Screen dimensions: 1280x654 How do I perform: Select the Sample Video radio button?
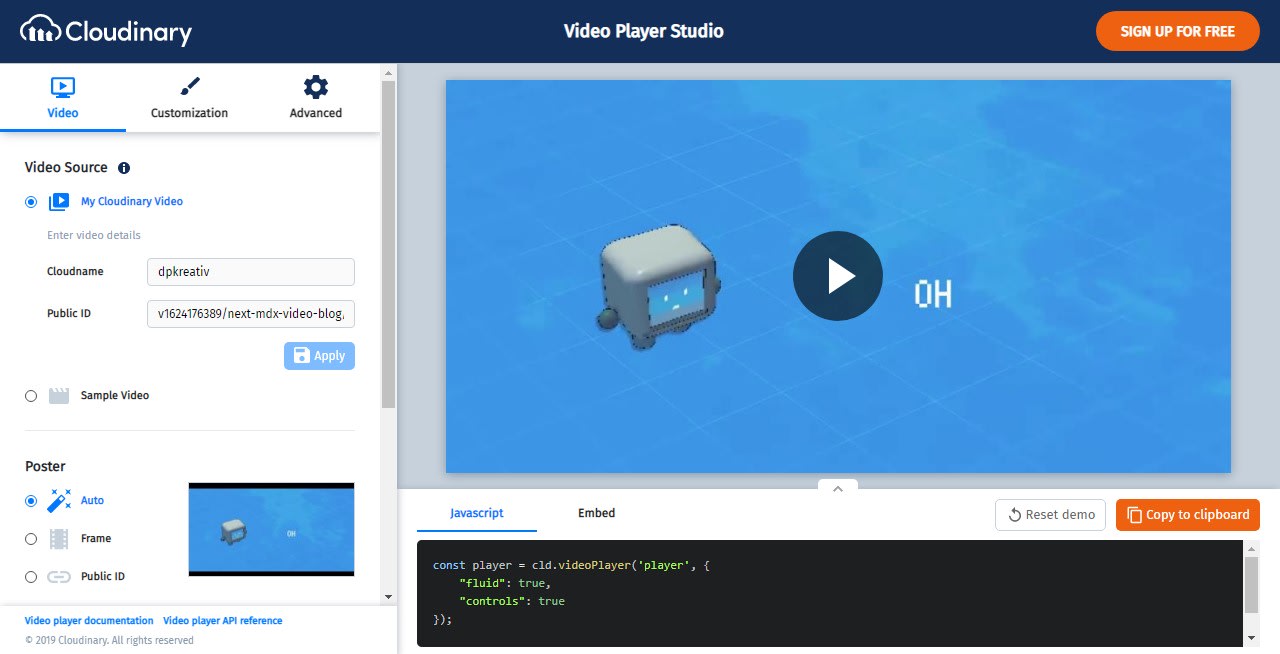31,396
